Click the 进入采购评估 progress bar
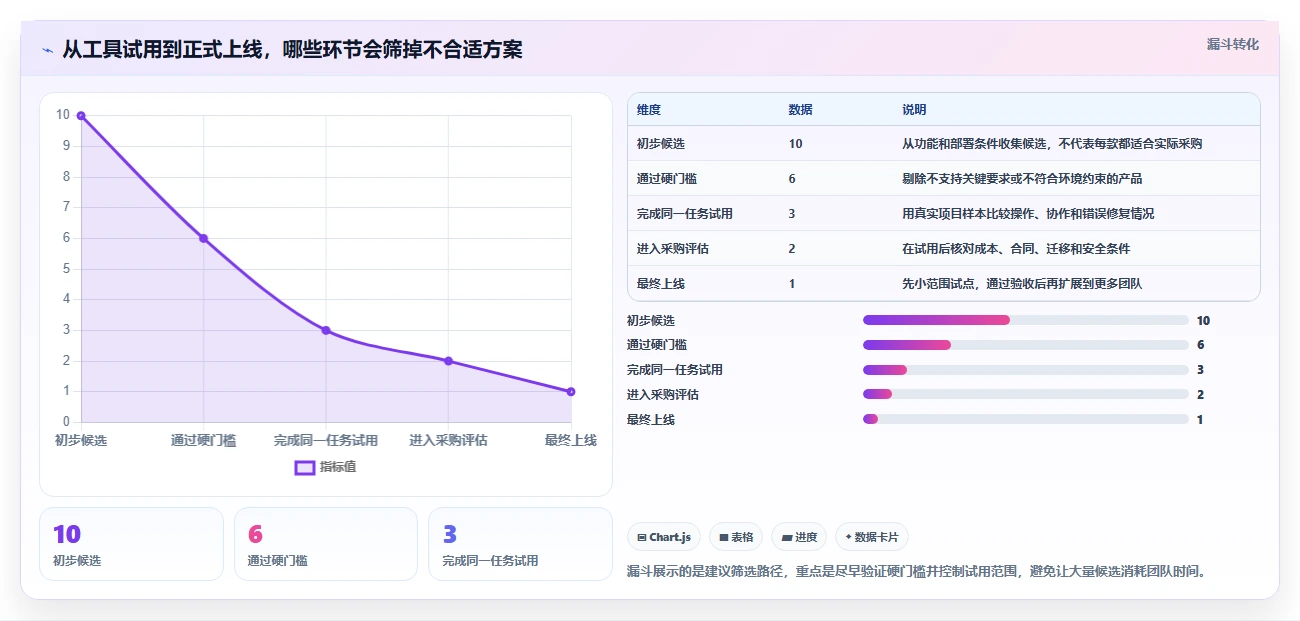Image resolution: width=1300 pixels, height=621 pixels. [1025, 394]
